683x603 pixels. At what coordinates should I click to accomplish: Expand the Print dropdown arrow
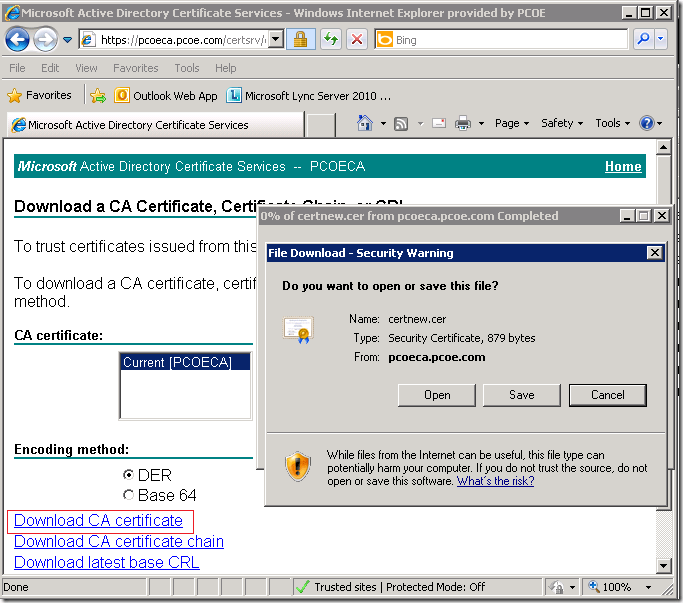[x=481, y=124]
